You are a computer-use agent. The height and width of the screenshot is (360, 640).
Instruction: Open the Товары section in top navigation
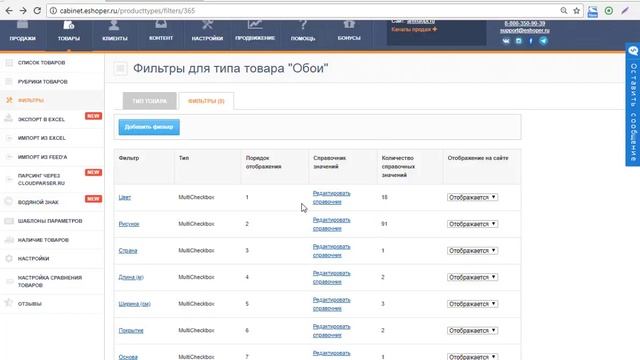pyautogui.click(x=69, y=31)
